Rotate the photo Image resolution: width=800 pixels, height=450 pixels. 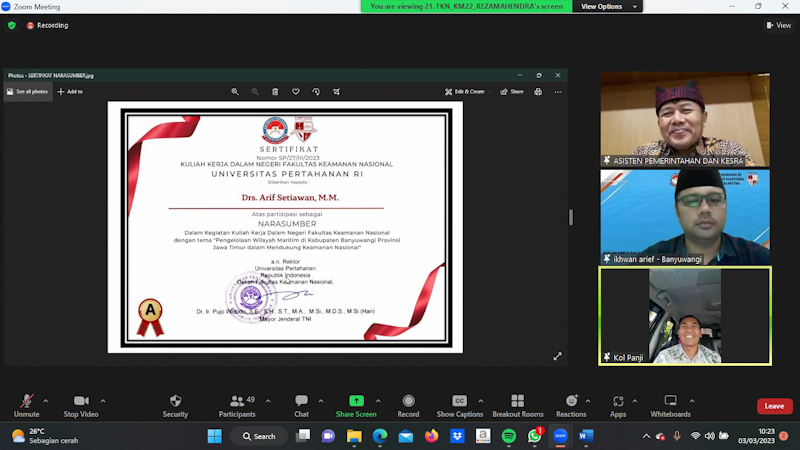(316, 92)
